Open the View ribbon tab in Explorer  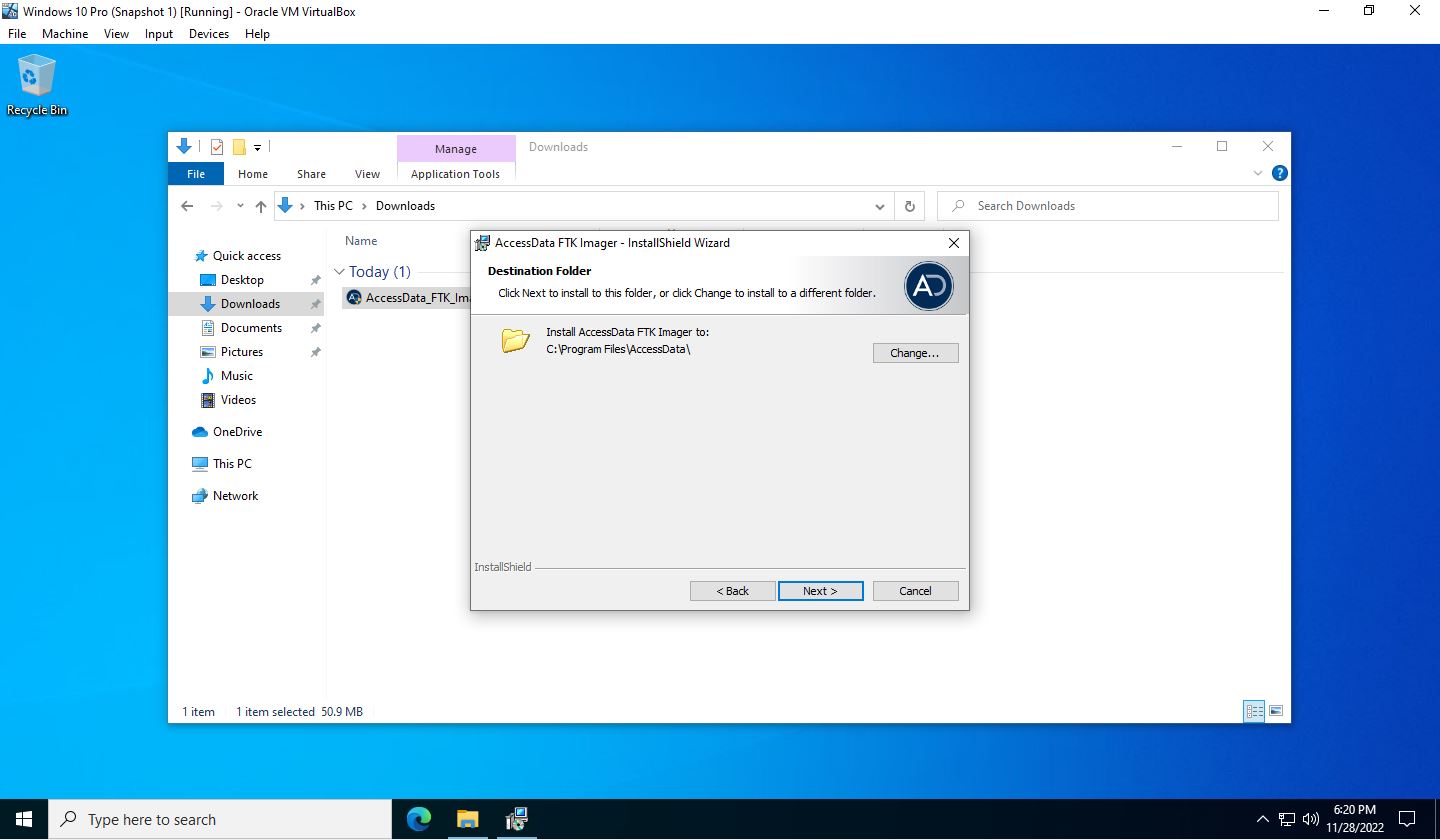367,174
